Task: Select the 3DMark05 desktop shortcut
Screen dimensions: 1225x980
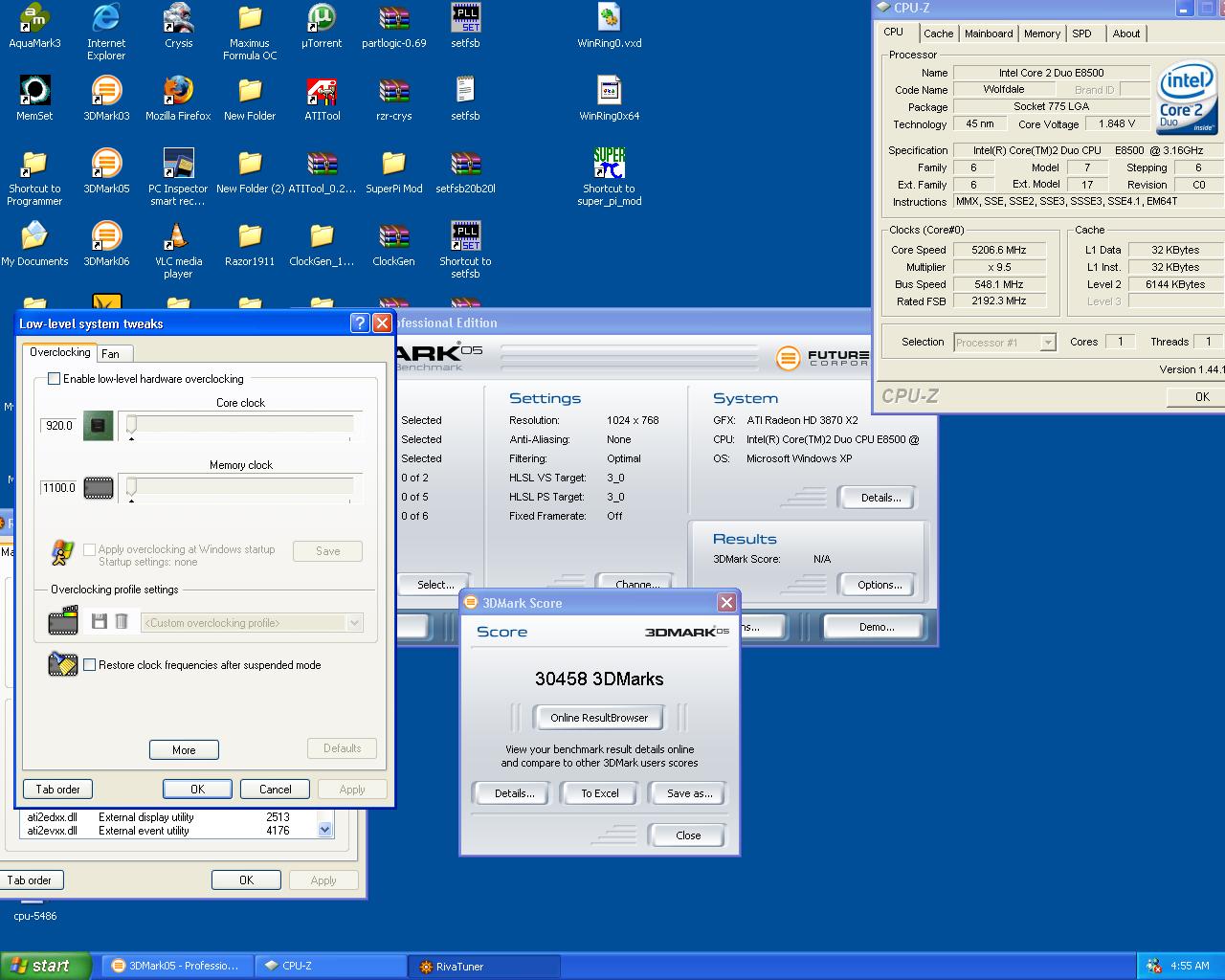Action: pyautogui.click(x=106, y=172)
